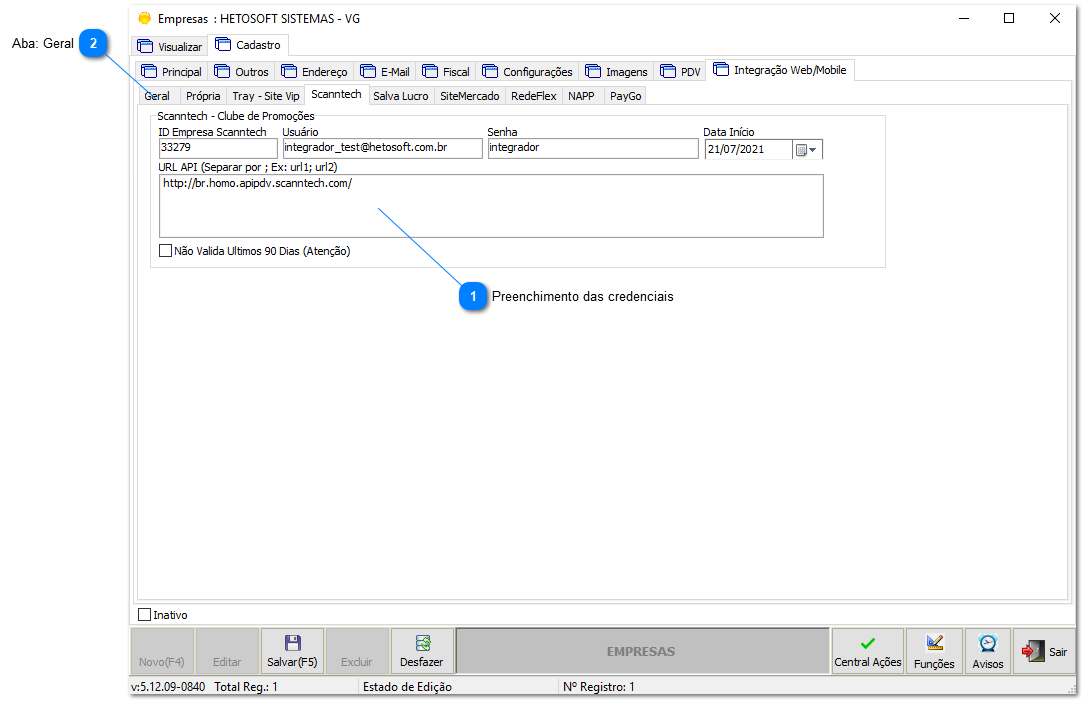Switch to the Visualizar tab
Viewport: 1085px width, 703px height.
[x=169, y=47]
